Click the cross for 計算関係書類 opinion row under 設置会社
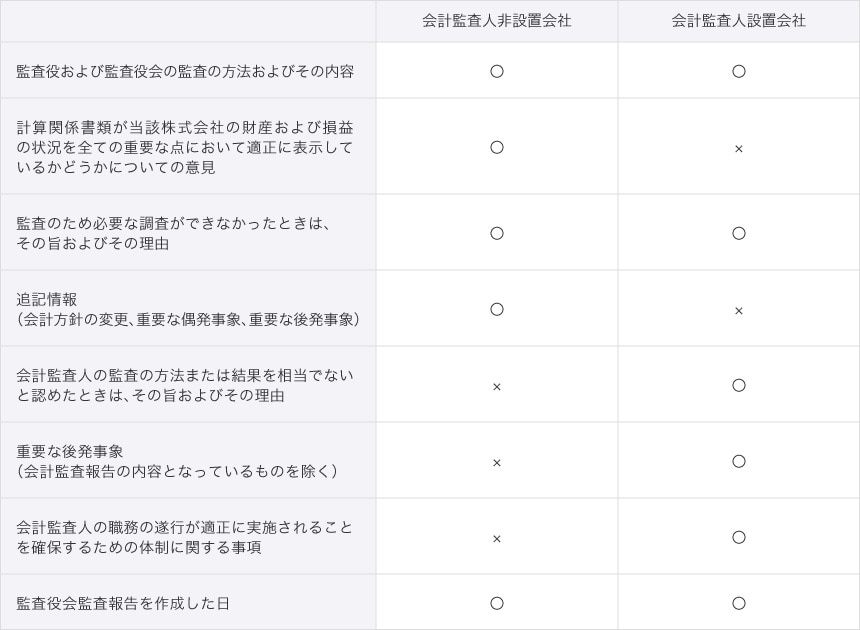This screenshot has width=860, height=630. pyautogui.click(x=738, y=149)
